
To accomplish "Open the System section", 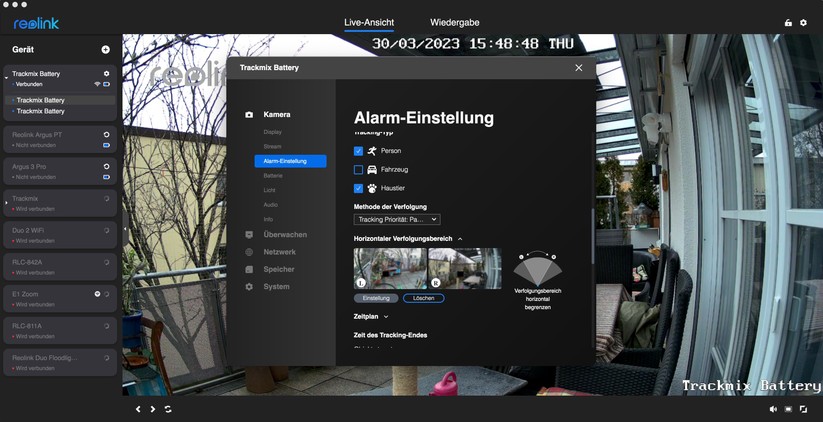I will coord(276,287).
